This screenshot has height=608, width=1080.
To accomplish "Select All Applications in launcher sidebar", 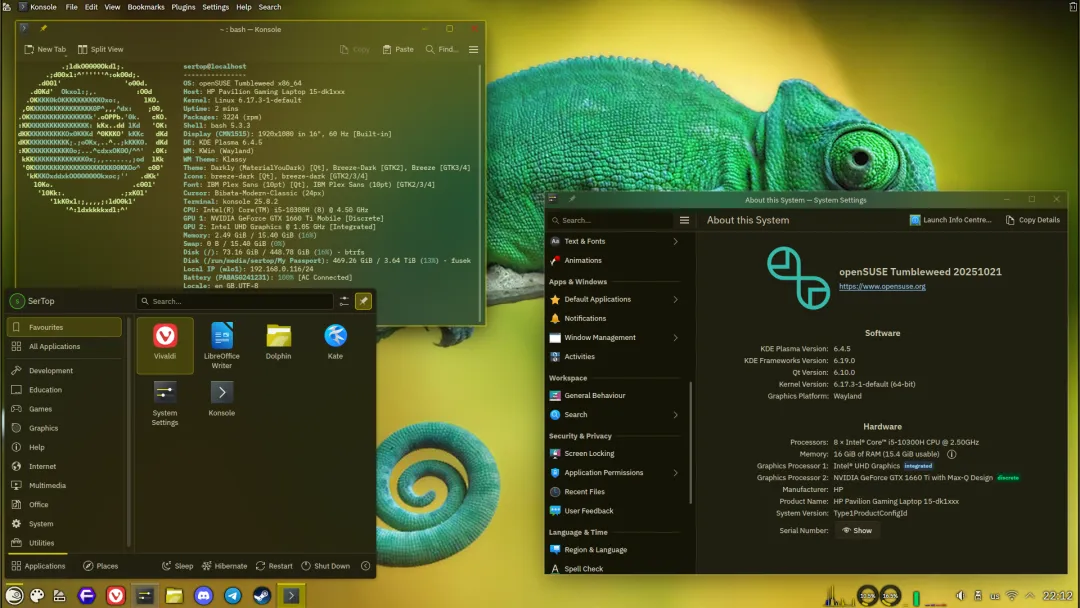I will click(64, 347).
